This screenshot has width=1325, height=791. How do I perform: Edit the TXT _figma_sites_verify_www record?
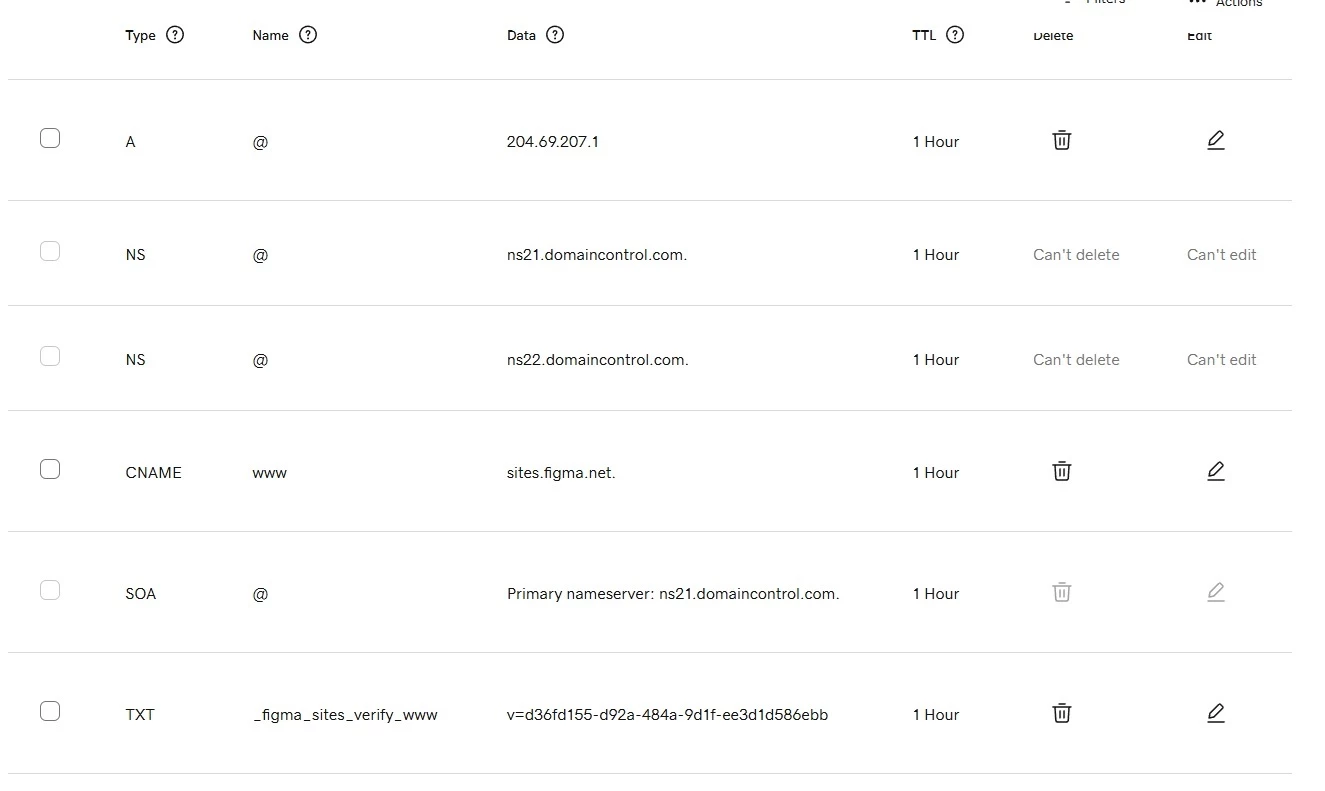pos(1216,713)
